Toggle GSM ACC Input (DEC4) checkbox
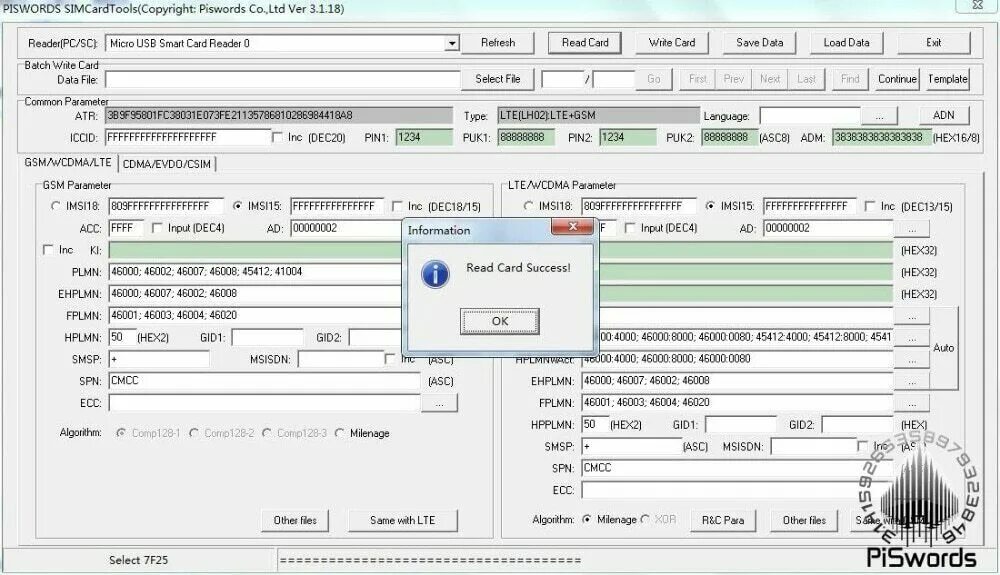 [157, 228]
